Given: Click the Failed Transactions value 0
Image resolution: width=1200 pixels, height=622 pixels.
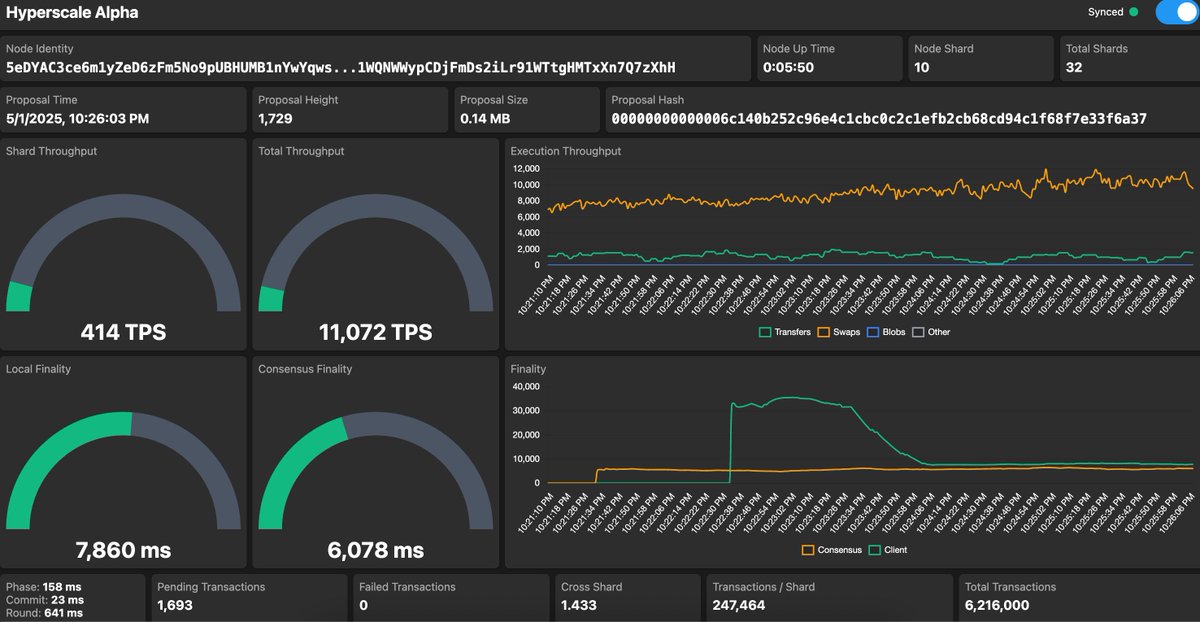Looking at the screenshot, I should tap(363, 605).
